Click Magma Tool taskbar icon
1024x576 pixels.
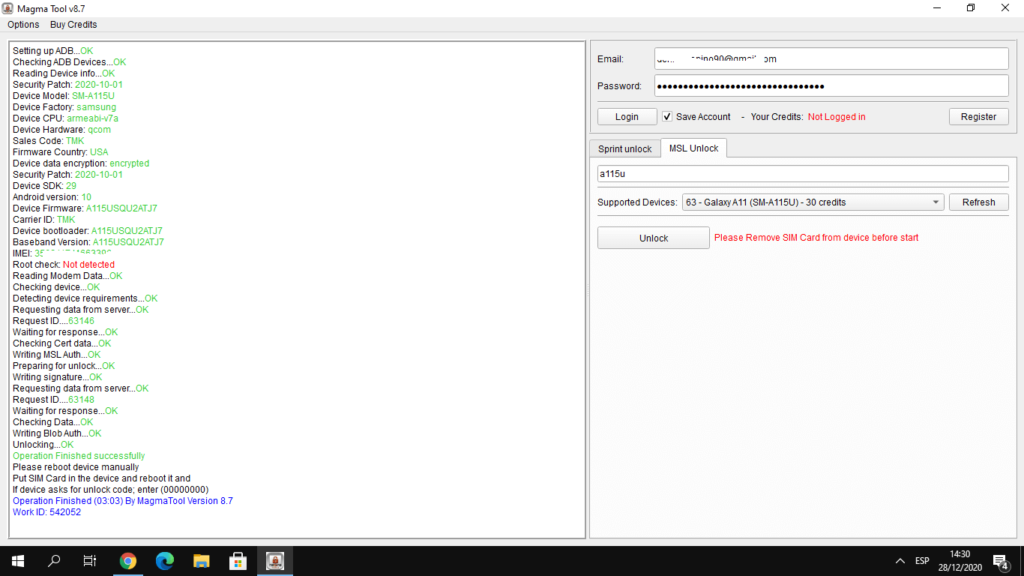point(275,561)
